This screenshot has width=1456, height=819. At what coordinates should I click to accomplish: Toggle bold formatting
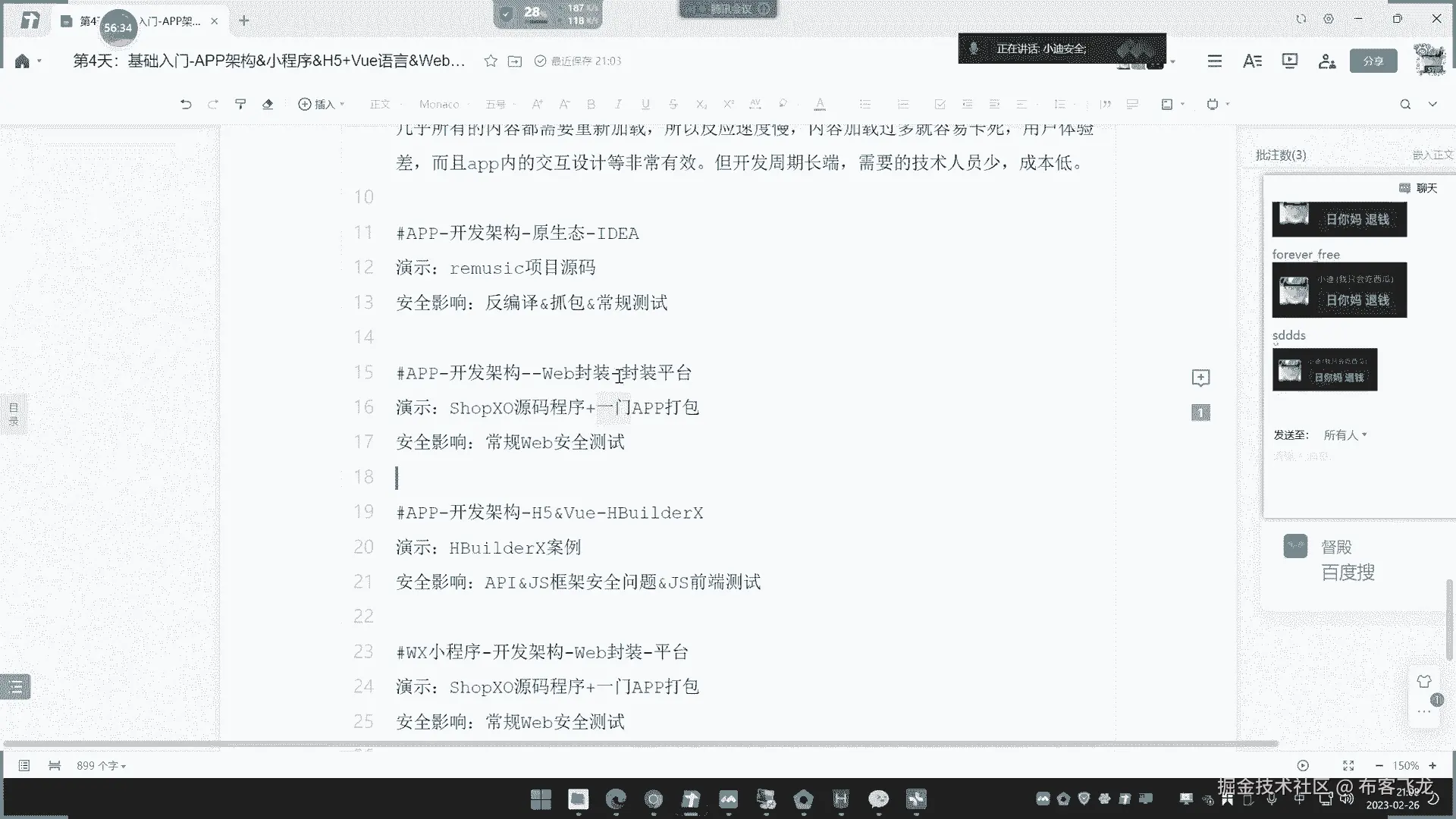tap(591, 105)
